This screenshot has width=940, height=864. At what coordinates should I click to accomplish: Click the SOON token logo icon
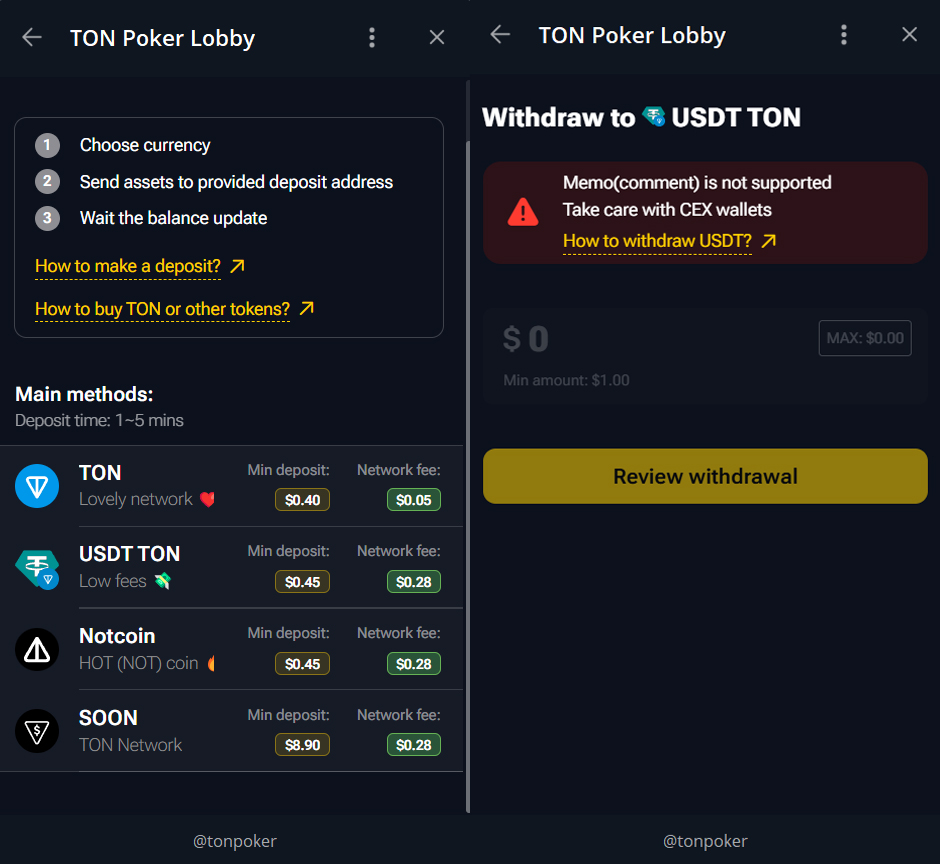pyautogui.click(x=37, y=731)
